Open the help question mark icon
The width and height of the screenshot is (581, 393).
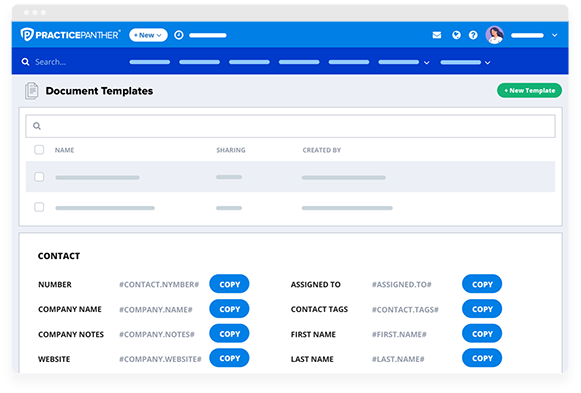tap(473, 35)
